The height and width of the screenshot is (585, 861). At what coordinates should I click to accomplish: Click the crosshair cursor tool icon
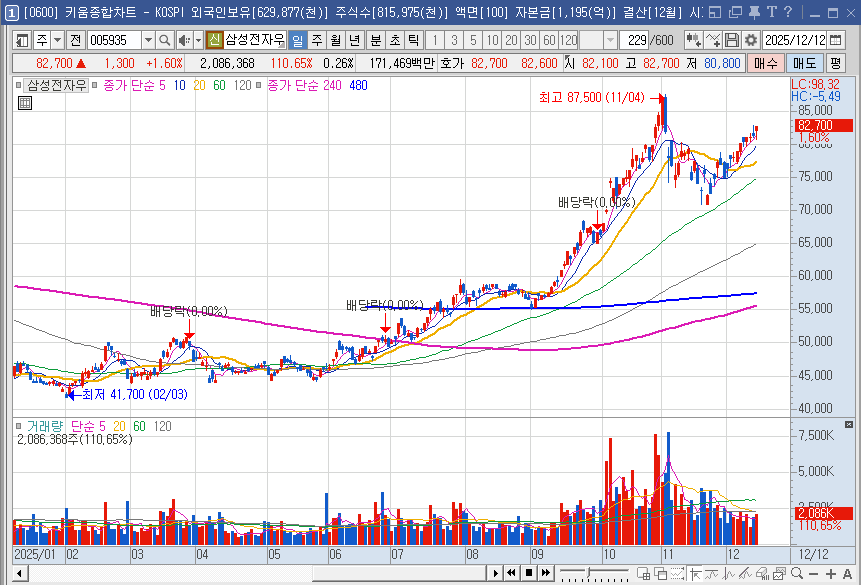point(695,573)
